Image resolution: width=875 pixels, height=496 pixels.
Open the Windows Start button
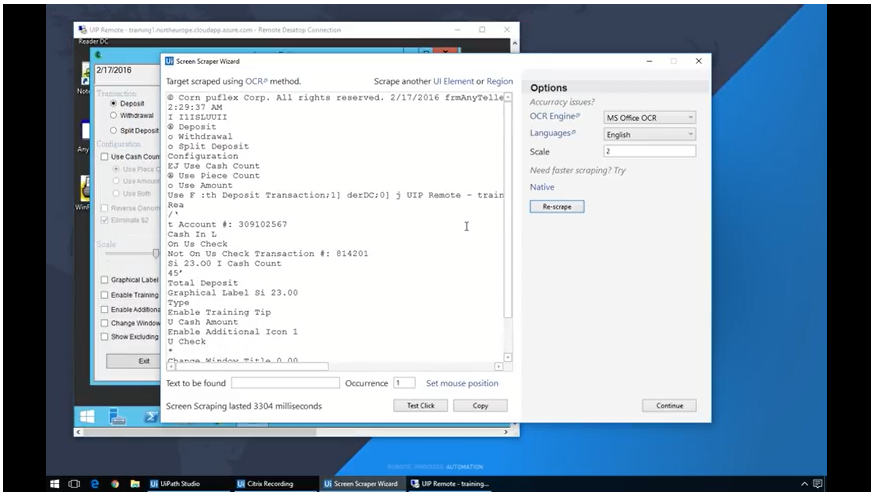pyautogui.click(x=55, y=484)
